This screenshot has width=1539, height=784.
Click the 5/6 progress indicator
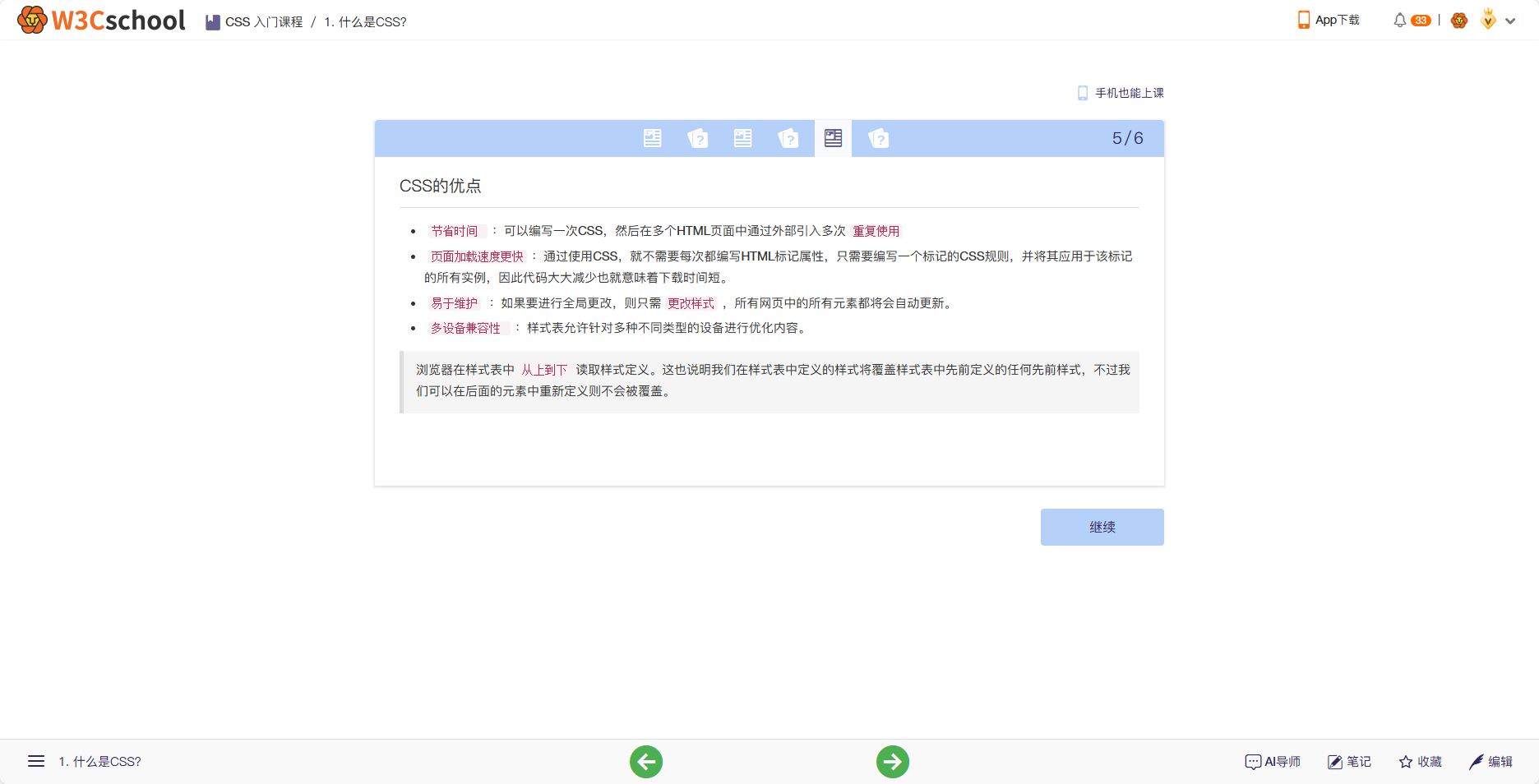click(x=1127, y=138)
